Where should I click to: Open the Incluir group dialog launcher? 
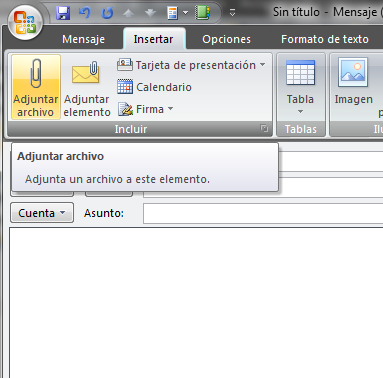pyautogui.click(x=264, y=129)
